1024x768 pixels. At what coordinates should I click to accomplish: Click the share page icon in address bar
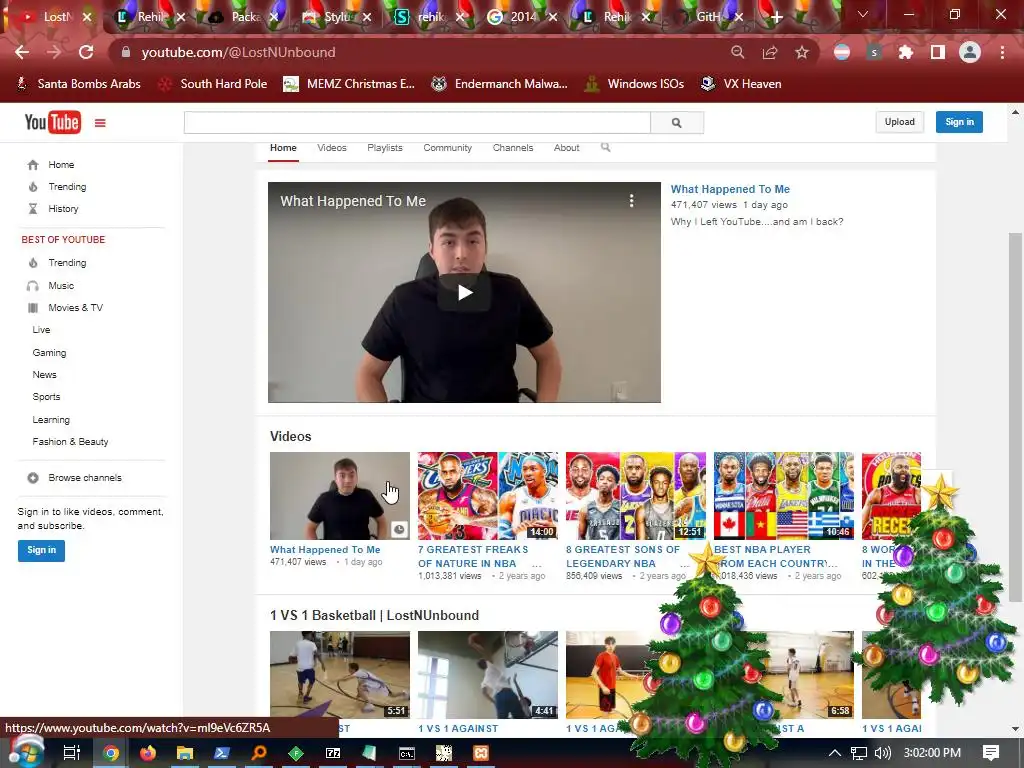tap(770, 52)
